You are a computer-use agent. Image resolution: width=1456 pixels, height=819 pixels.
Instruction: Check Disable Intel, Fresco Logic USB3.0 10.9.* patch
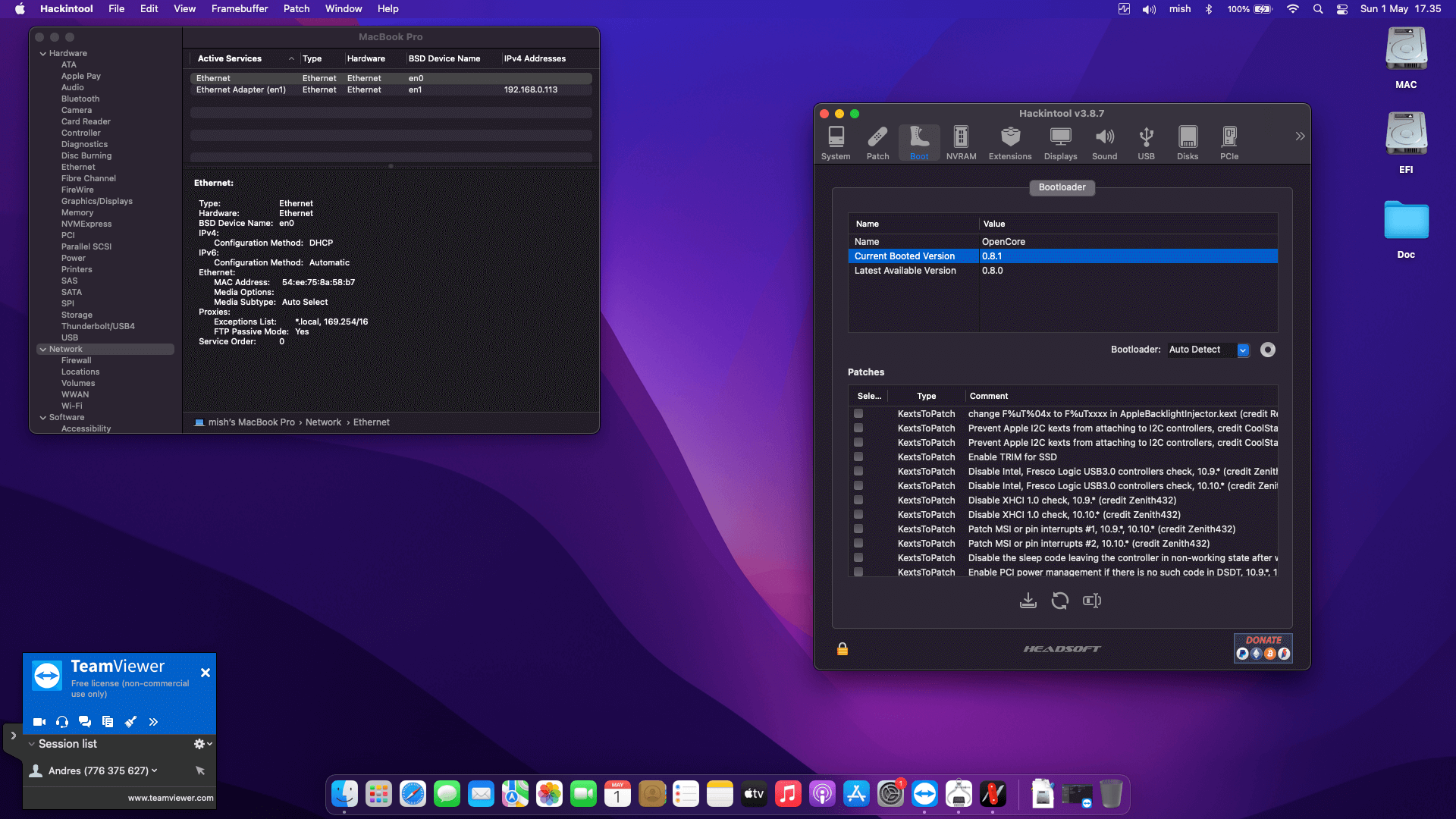pyautogui.click(x=858, y=472)
